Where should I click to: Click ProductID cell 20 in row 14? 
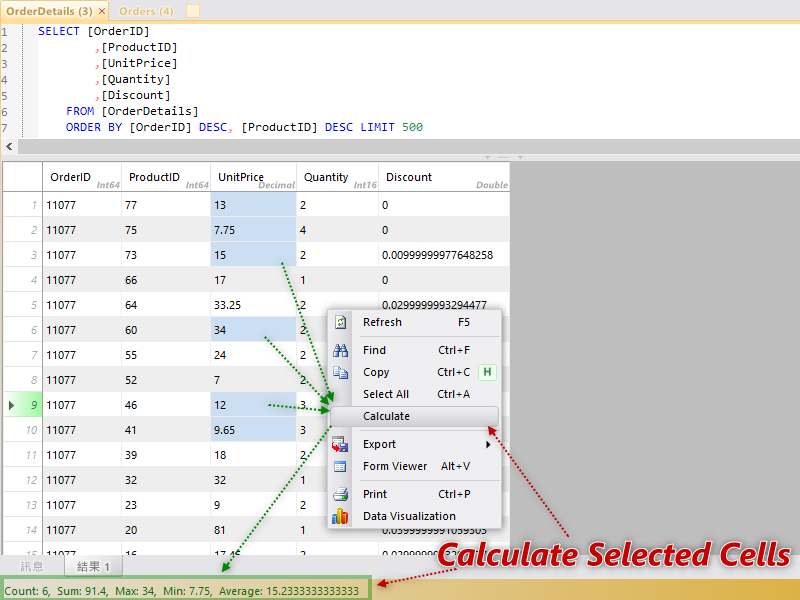click(166, 530)
